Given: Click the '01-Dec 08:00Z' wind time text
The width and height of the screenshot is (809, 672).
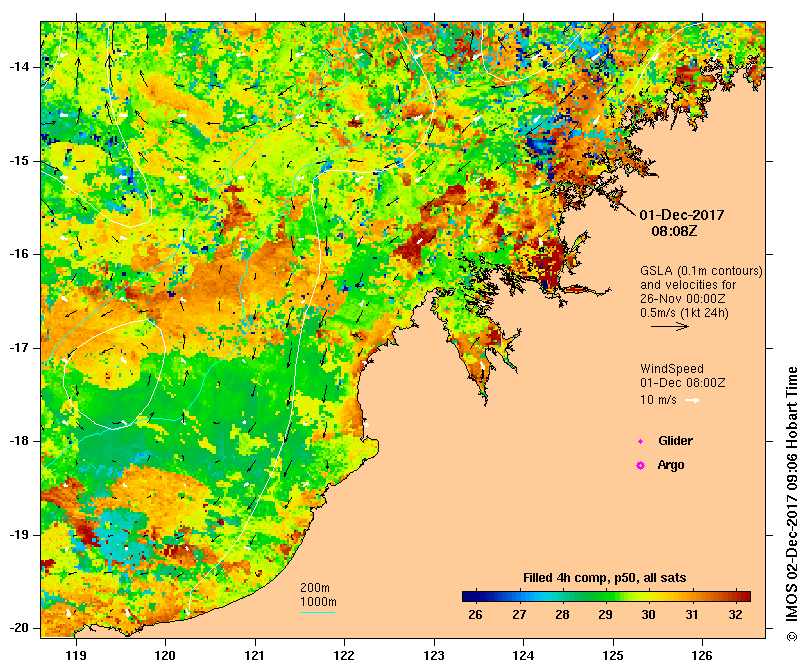Looking at the screenshot, I should point(683,383).
